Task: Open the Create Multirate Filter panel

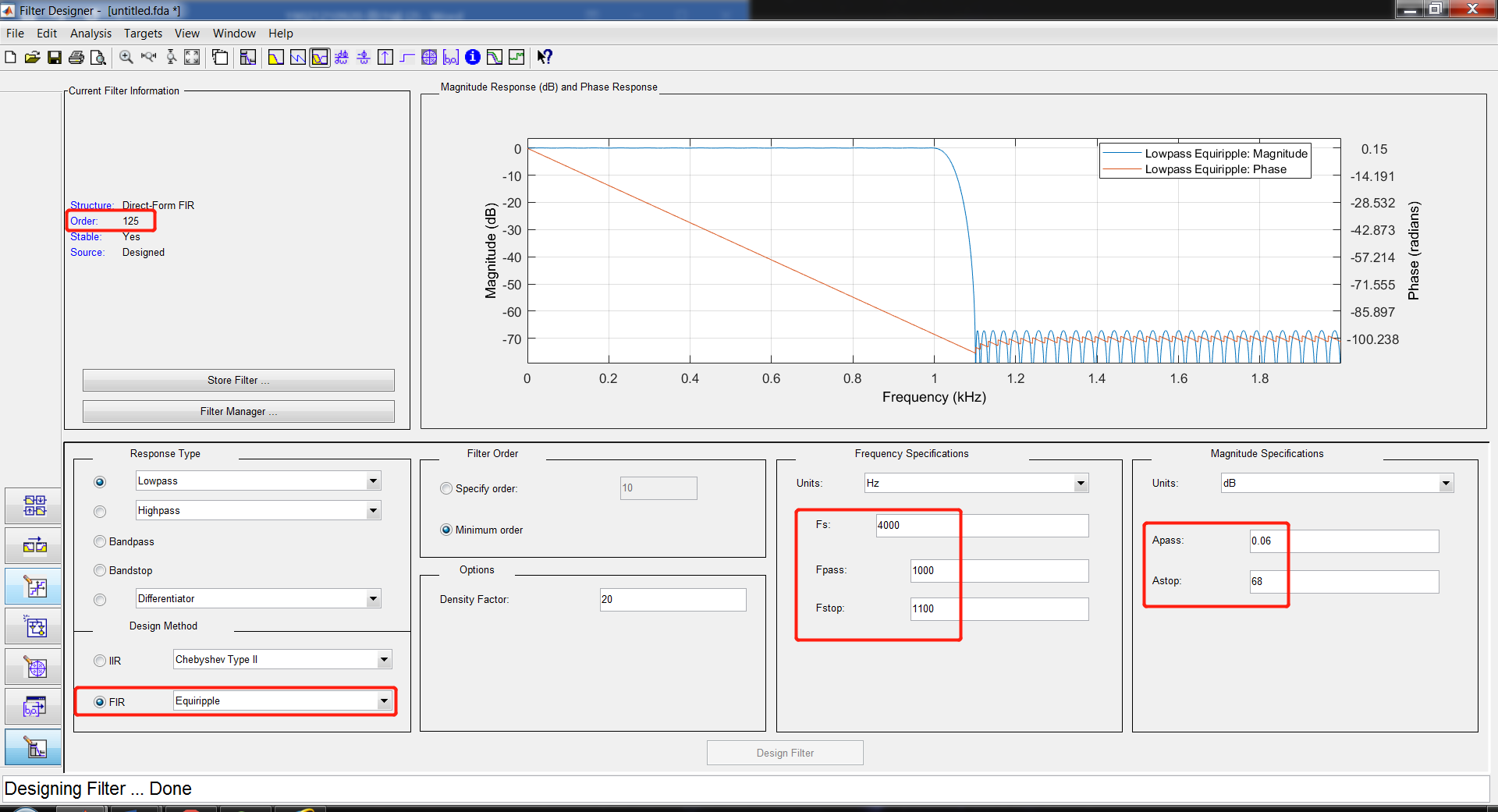Action: click(34, 505)
